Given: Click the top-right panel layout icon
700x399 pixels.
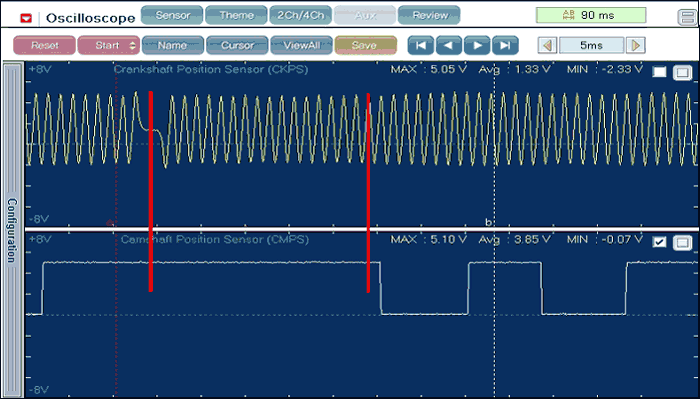Looking at the screenshot, I should pos(687,17).
